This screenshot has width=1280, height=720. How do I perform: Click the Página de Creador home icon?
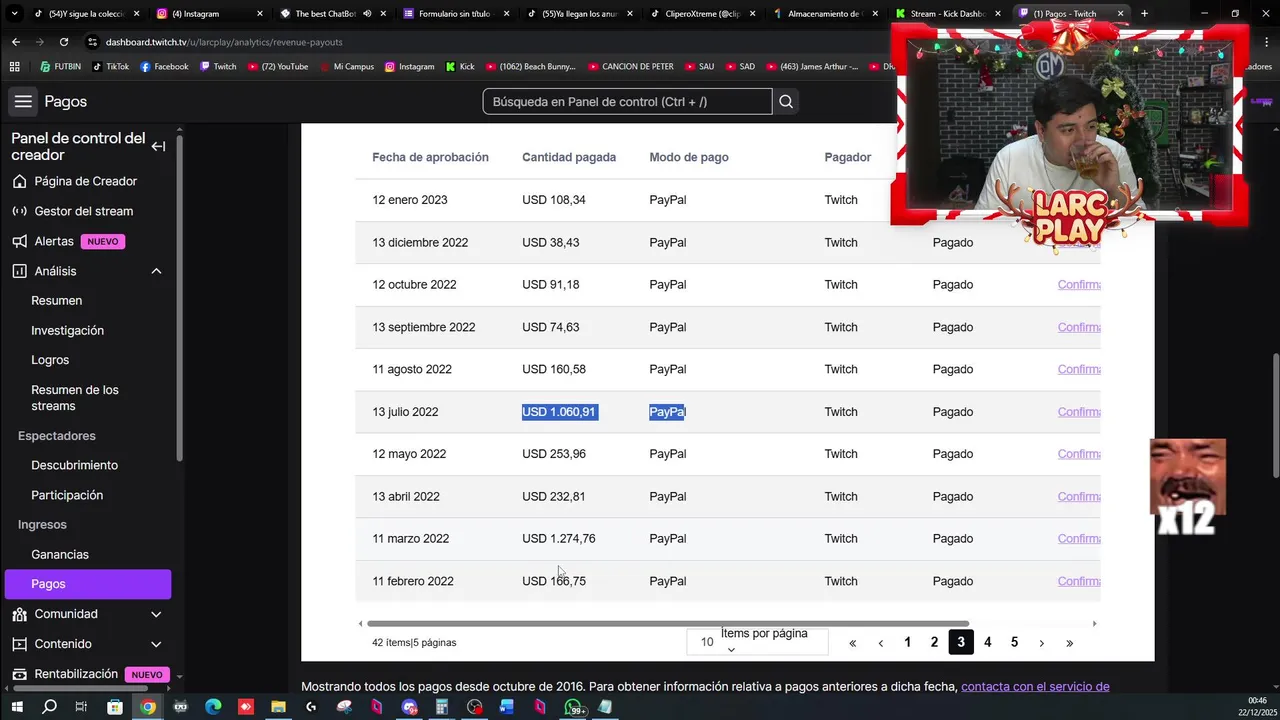(x=19, y=181)
